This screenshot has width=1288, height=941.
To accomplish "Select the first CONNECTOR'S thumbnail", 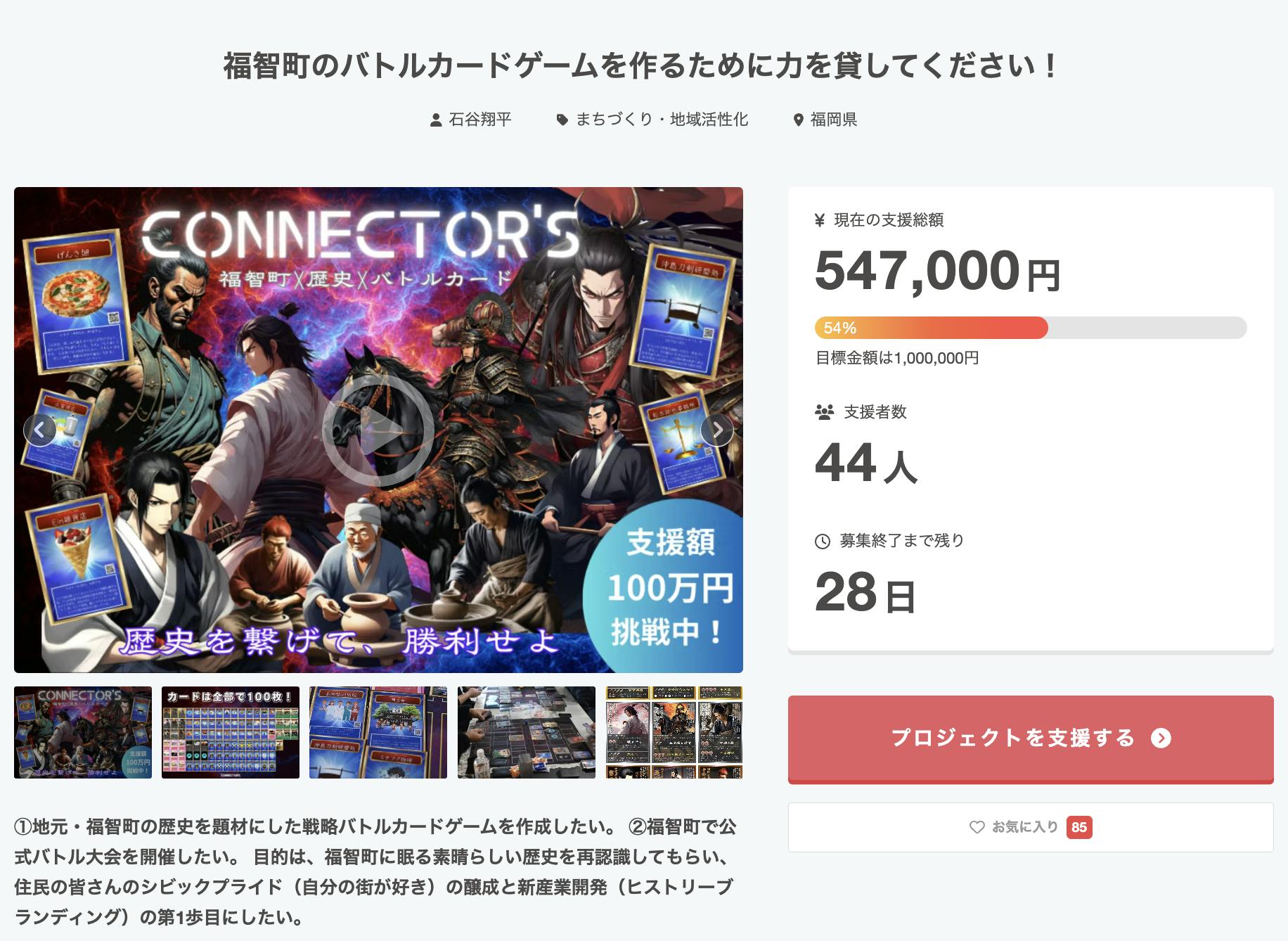I will (83, 732).
